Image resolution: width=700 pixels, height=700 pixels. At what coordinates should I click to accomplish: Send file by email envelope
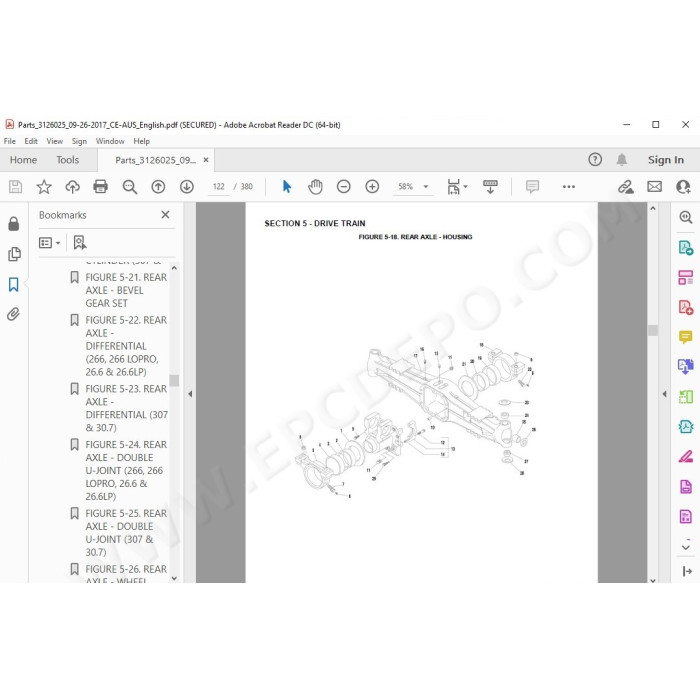[654, 186]
